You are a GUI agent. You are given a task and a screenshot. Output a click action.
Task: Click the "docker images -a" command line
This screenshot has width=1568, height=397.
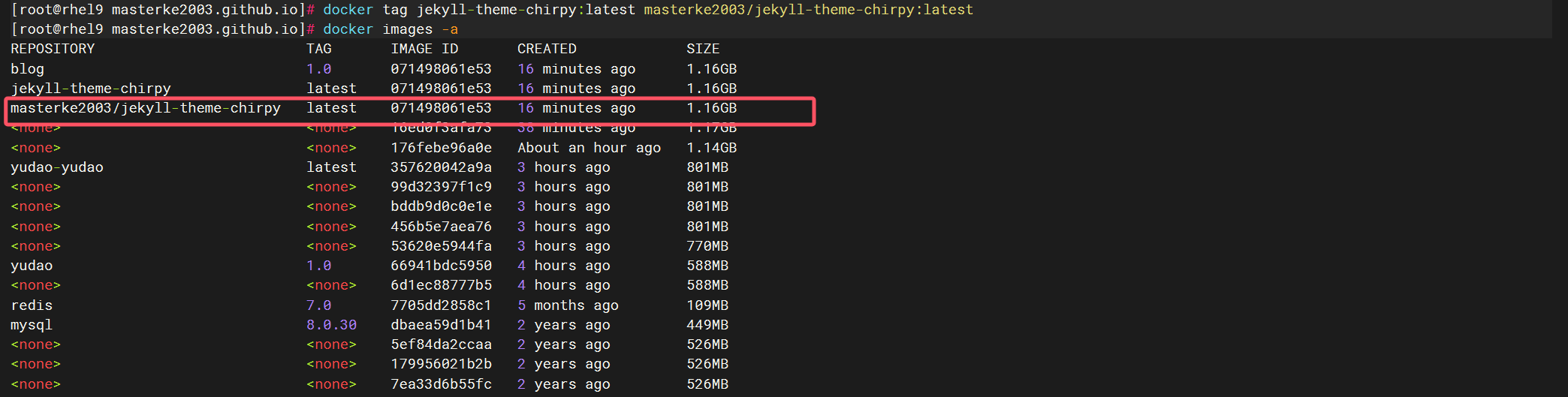click(x=390, y=29)
